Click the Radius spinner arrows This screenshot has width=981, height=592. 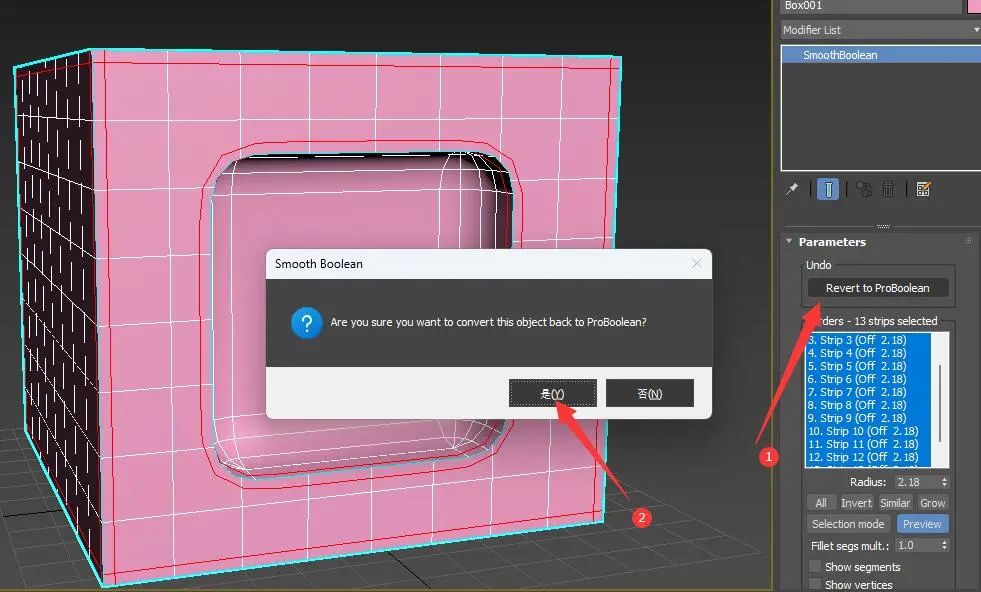pos(945,482)
